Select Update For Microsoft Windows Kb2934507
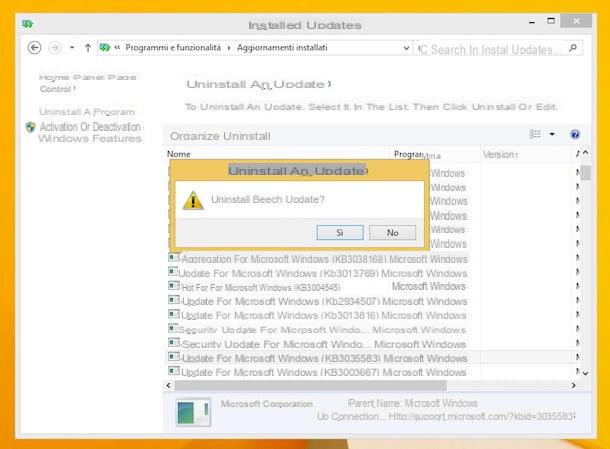 [x=318, y=301]
